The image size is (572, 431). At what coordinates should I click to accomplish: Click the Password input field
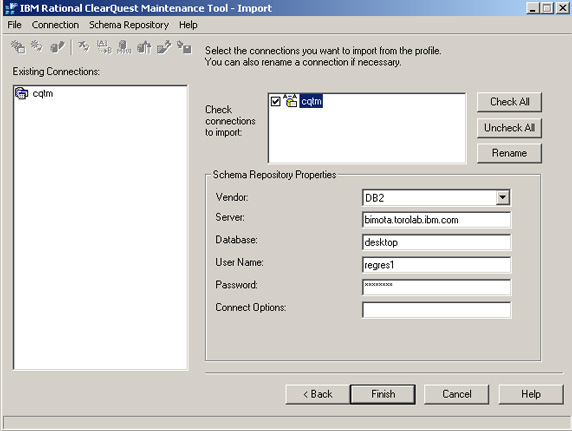coord(437,287)
